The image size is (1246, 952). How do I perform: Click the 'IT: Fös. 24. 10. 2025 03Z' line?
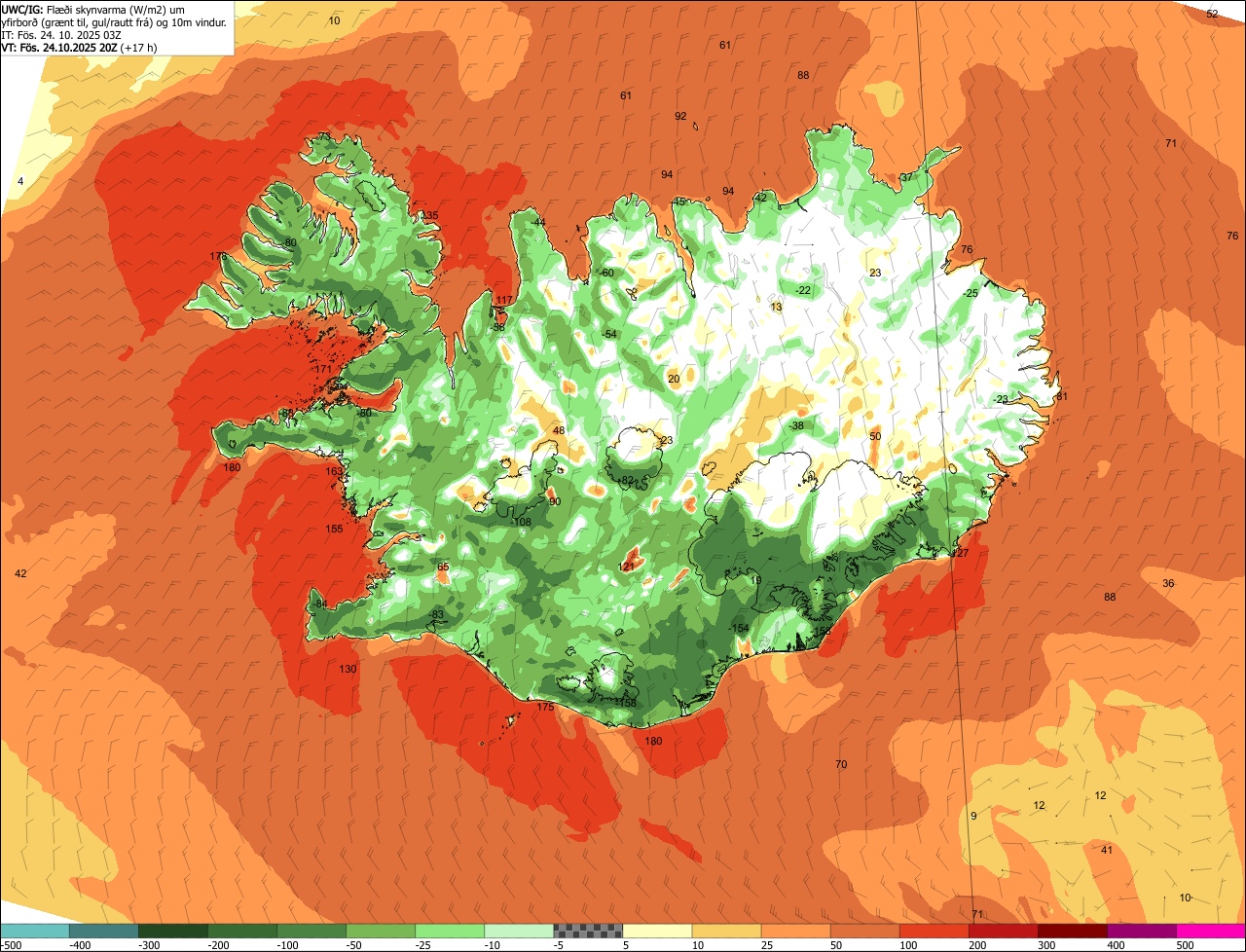61,34
